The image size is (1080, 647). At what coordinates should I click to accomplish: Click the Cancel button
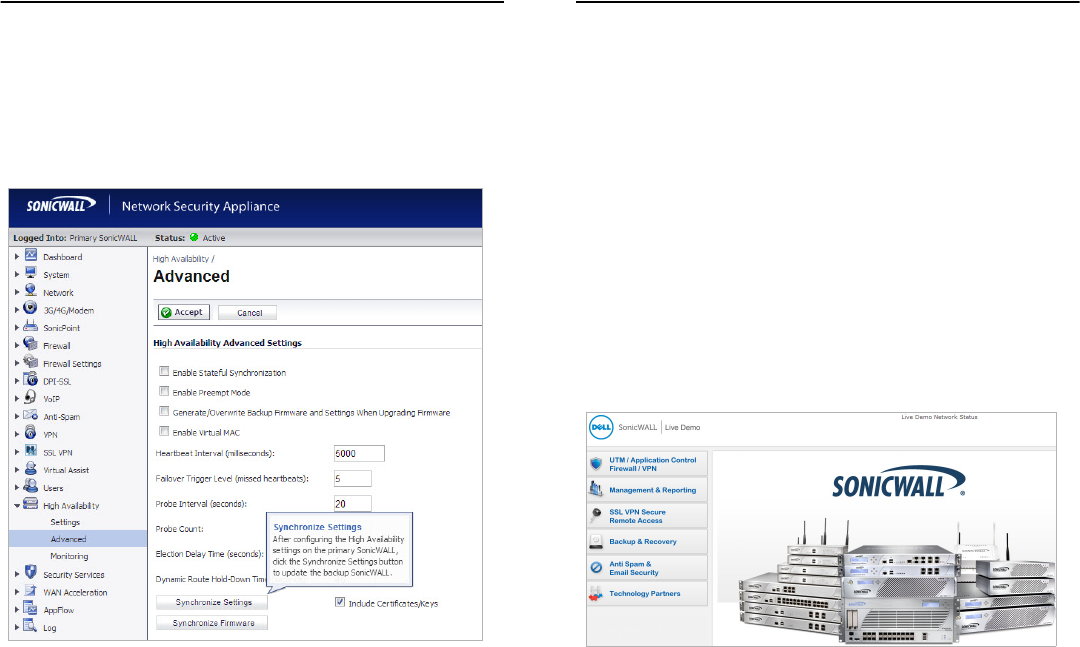click(x=247, y=312)
